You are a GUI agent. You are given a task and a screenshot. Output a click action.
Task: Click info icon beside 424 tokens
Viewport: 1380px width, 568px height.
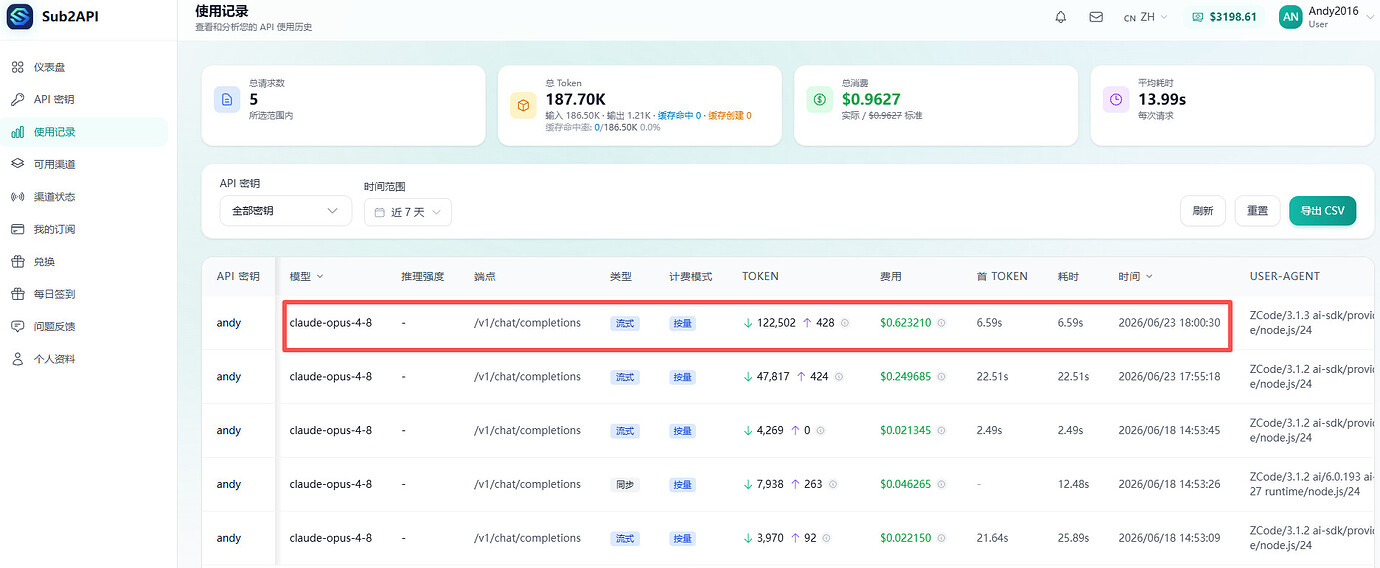point(839,377)
